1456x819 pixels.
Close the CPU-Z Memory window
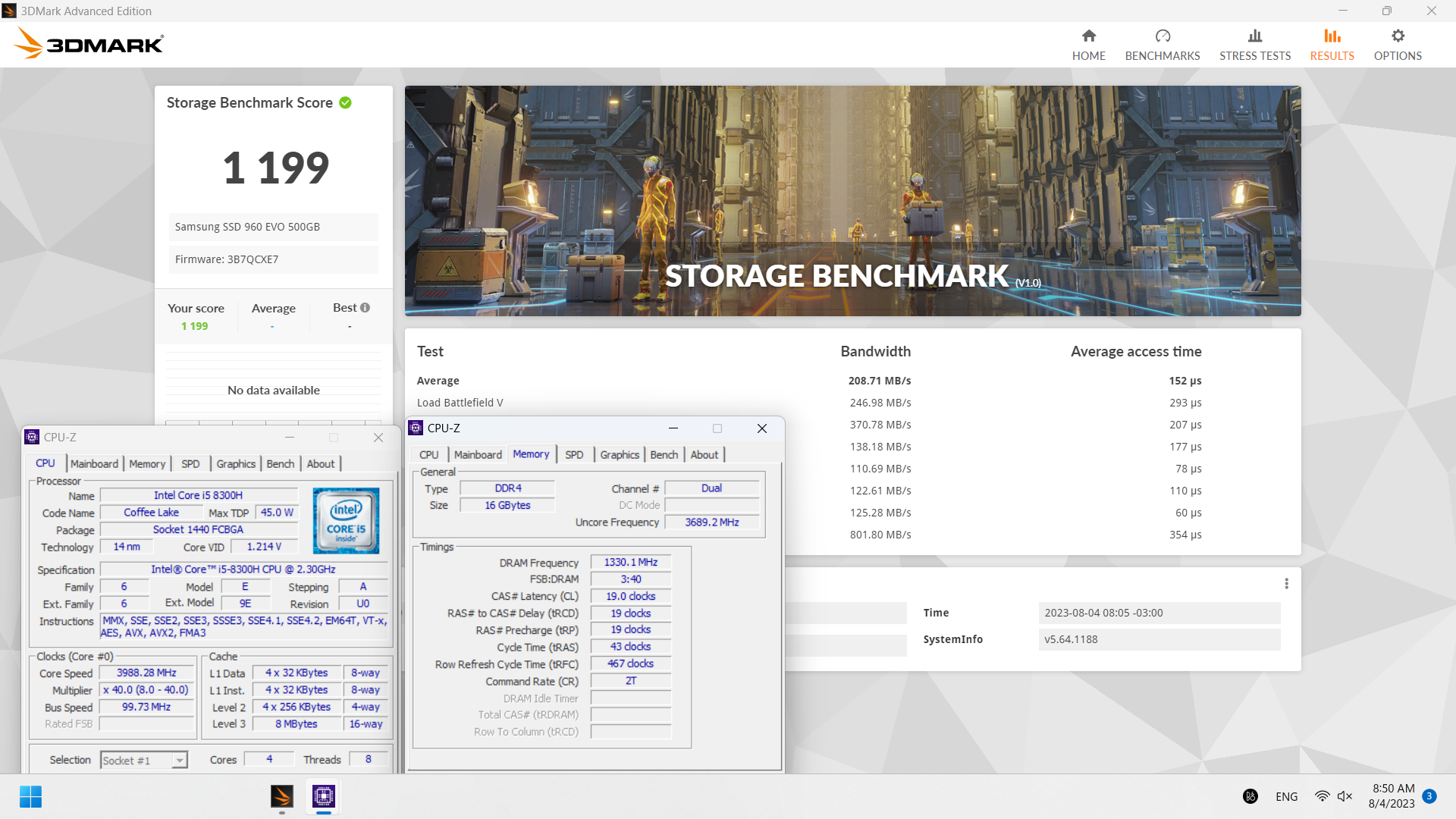pyautogui.click(x=762, y=428)
